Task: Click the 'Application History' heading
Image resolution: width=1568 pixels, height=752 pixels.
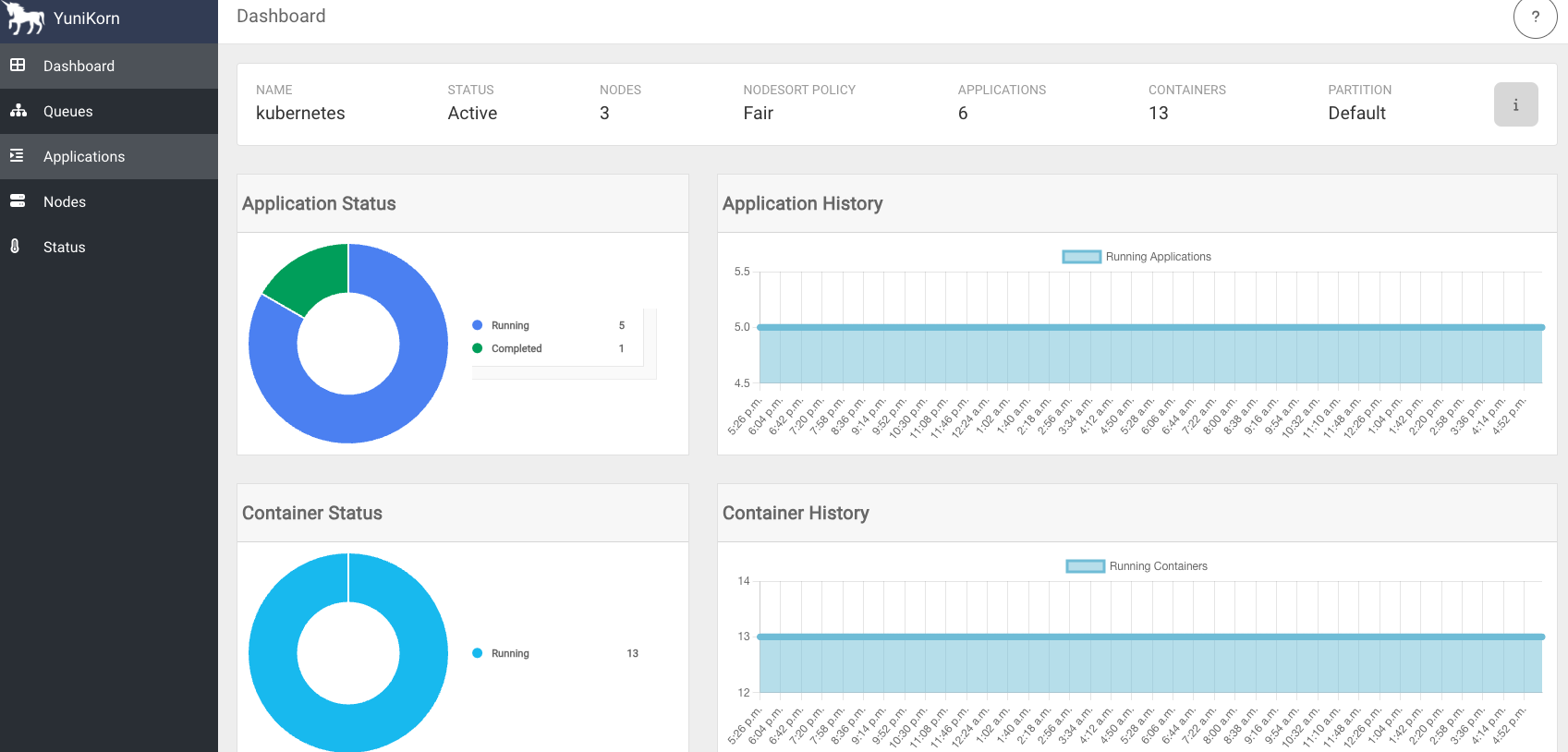Action: click(802, 203)
